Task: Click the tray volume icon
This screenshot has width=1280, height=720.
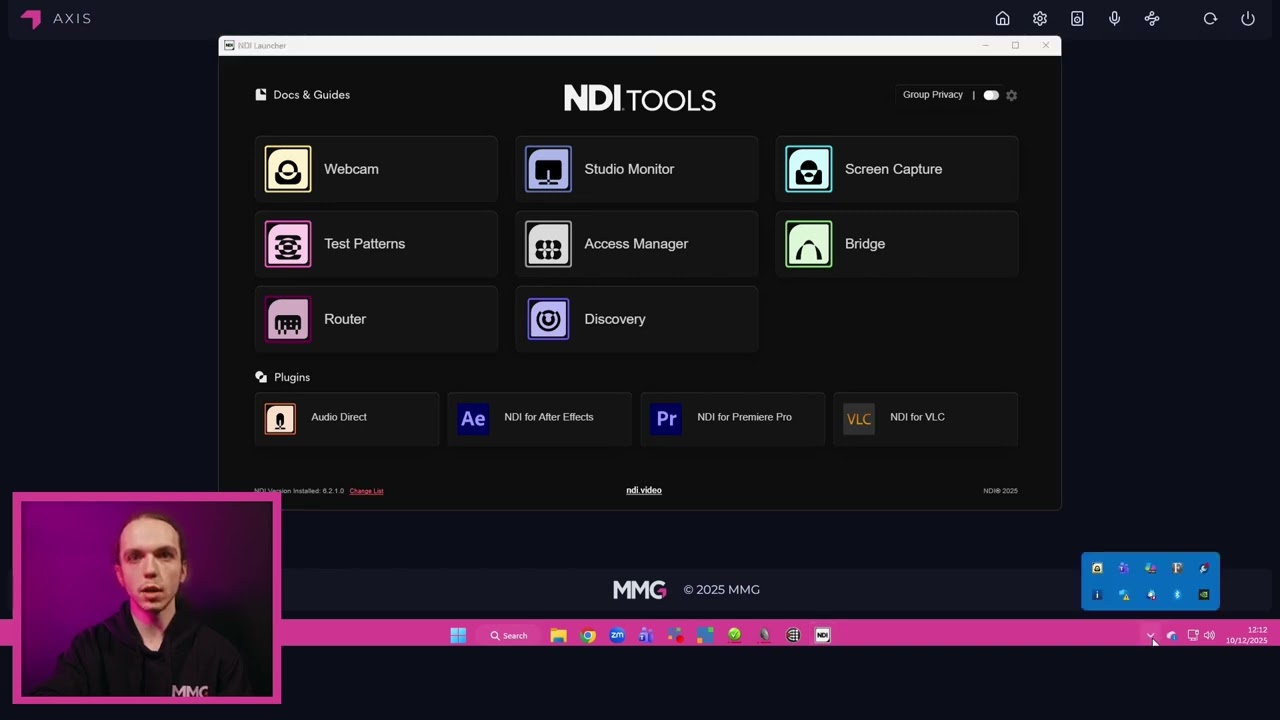Action: pyautogui.click(x=1209, y=635)
